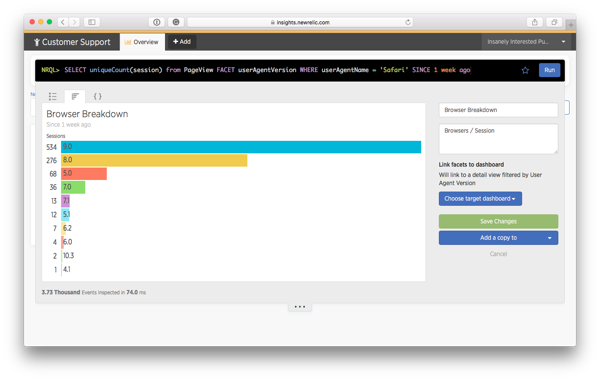Click the red 5.0 bar
Screen dimensions: 600x381
84,174
